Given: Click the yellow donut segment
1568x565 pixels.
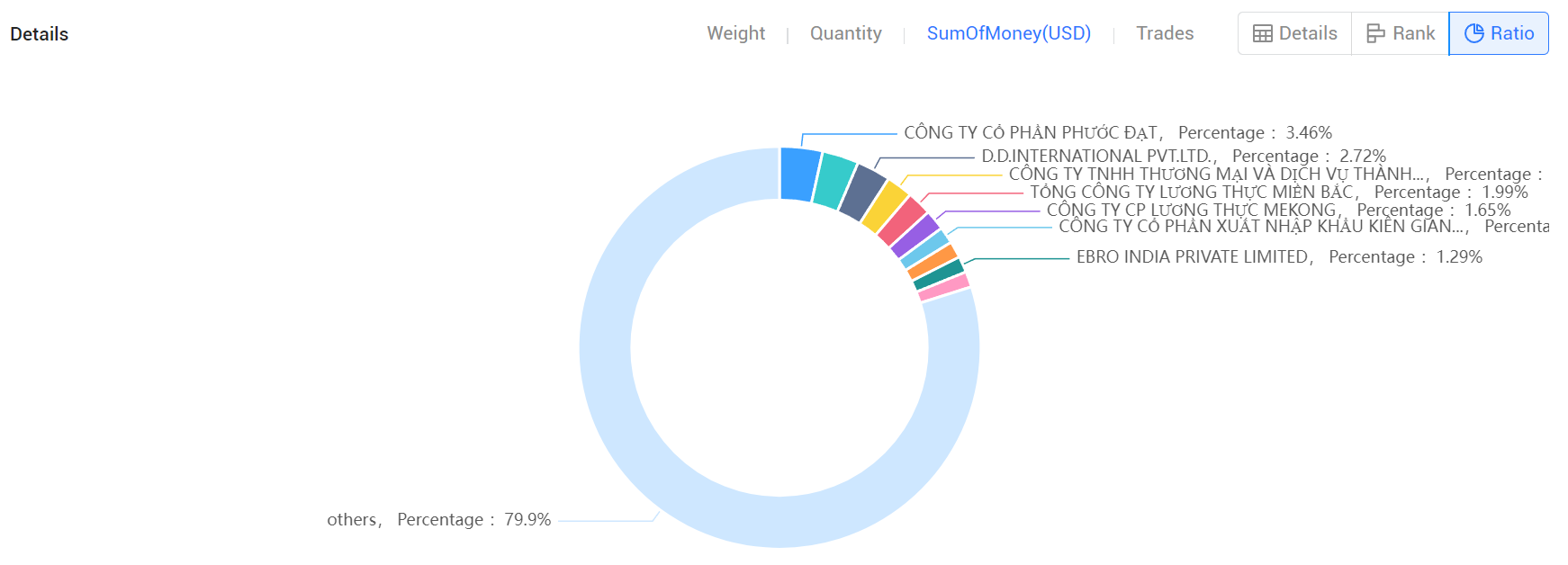Looking at the screenshot, I should 884,208.
